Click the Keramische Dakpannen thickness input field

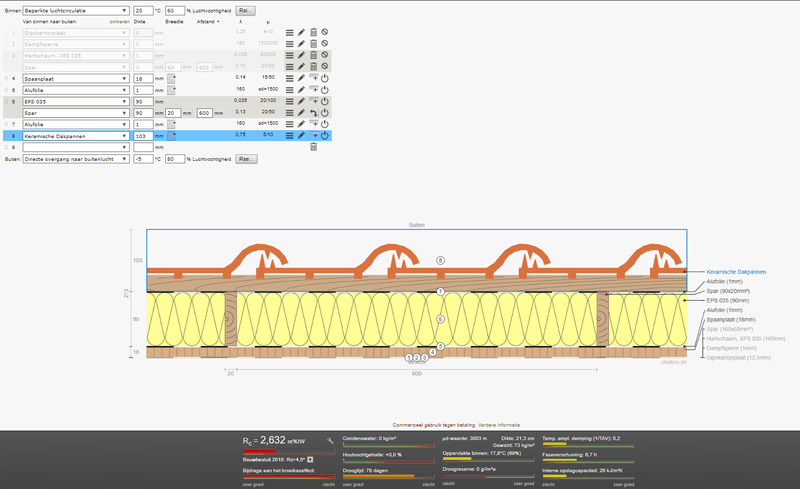click(141, 135)
